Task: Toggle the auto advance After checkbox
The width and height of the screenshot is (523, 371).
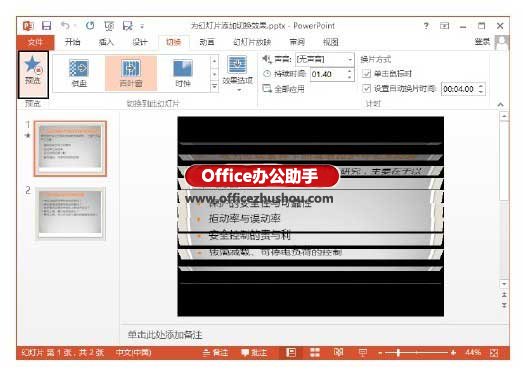Action: tap(366, 89)
